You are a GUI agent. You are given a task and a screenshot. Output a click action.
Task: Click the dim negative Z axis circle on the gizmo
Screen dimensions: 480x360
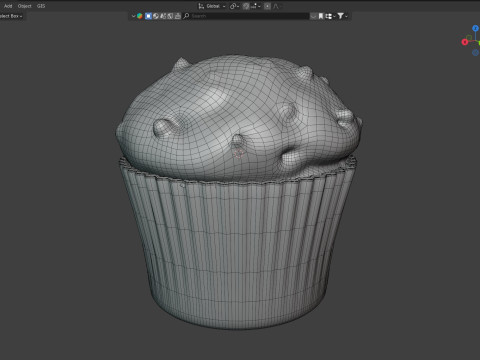point(475,53)
